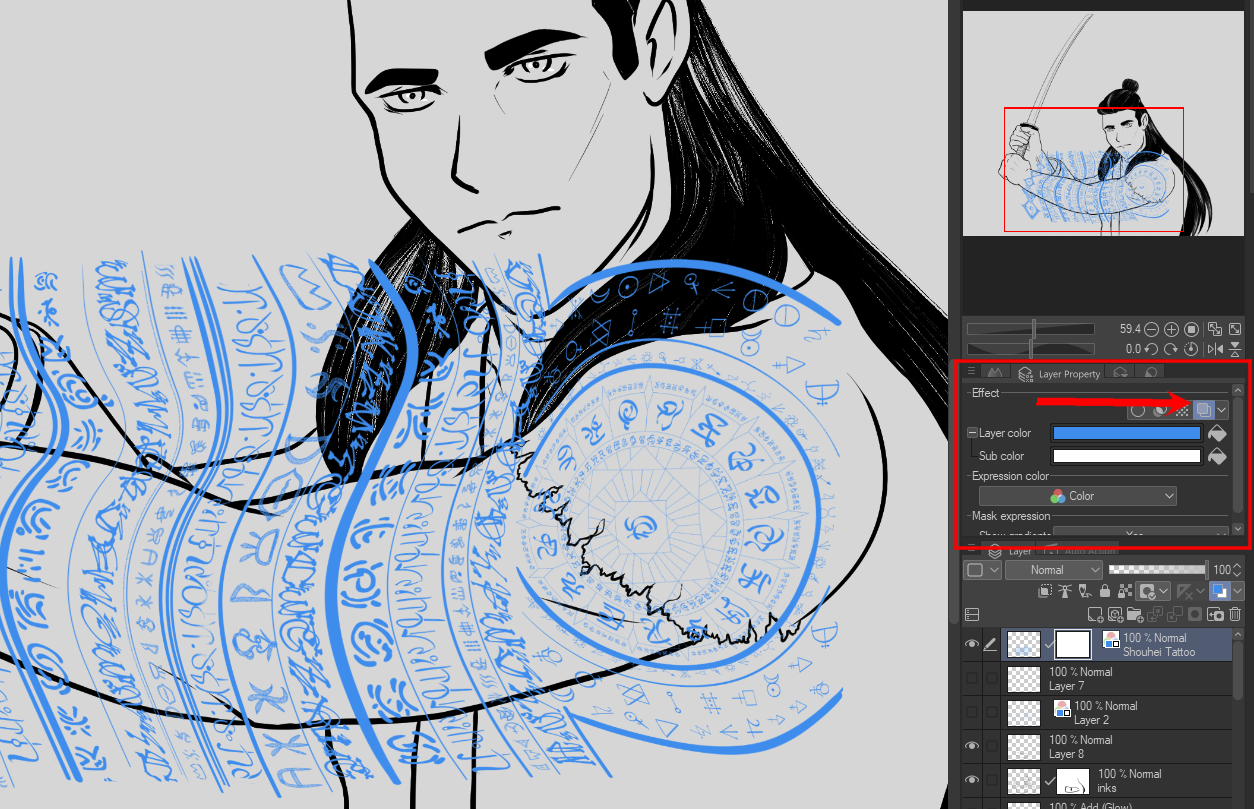Show the hidden Layer 2
Viewport: 1254px width, 809px height.
click(971, 713)
